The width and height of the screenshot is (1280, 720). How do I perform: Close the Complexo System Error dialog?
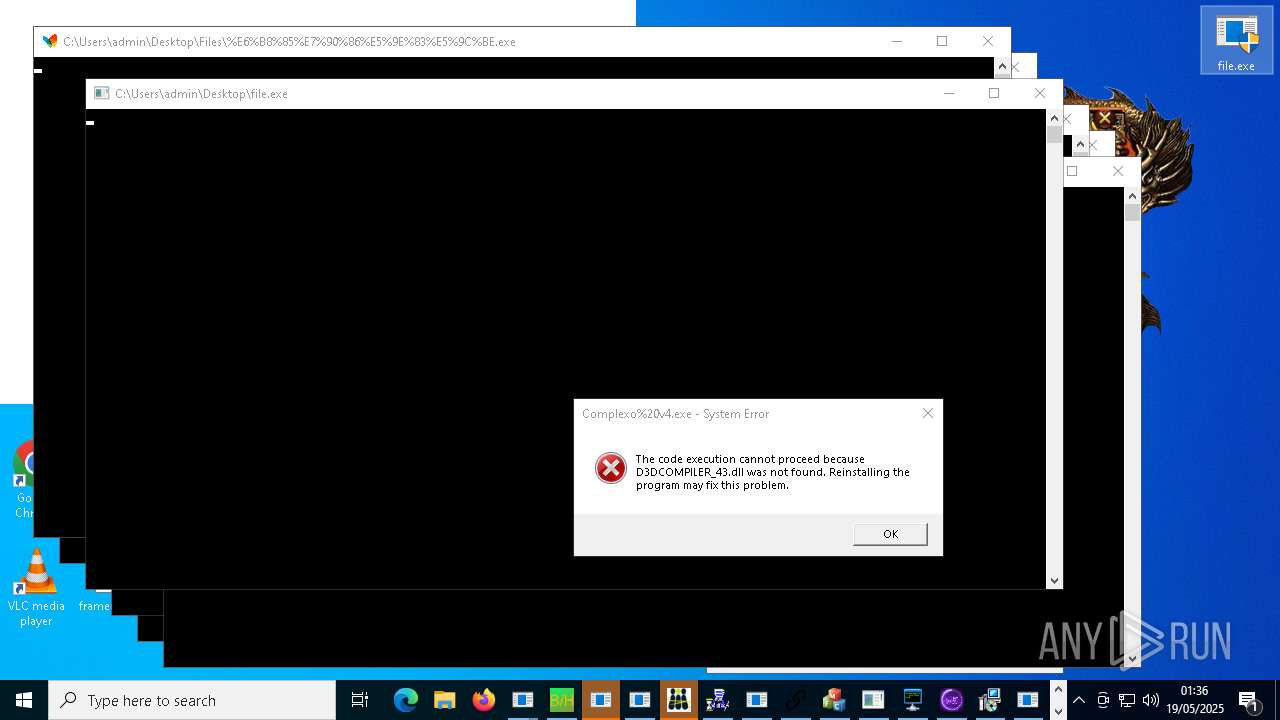tap(928, 413)
